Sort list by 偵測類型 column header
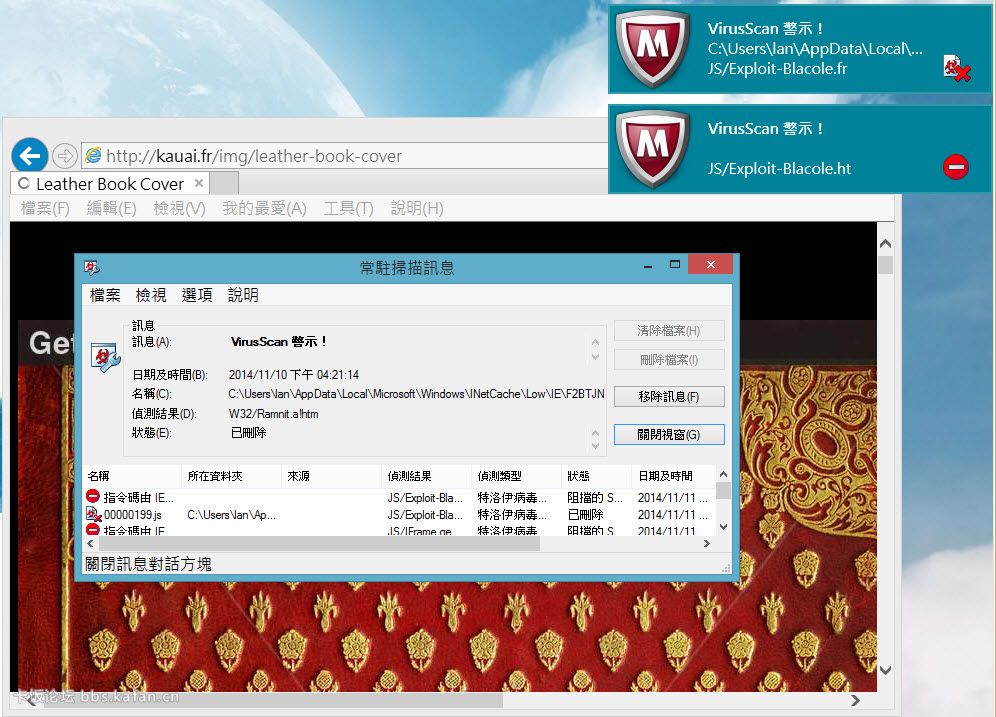The image size is (996, 717). tap(516, 476)
